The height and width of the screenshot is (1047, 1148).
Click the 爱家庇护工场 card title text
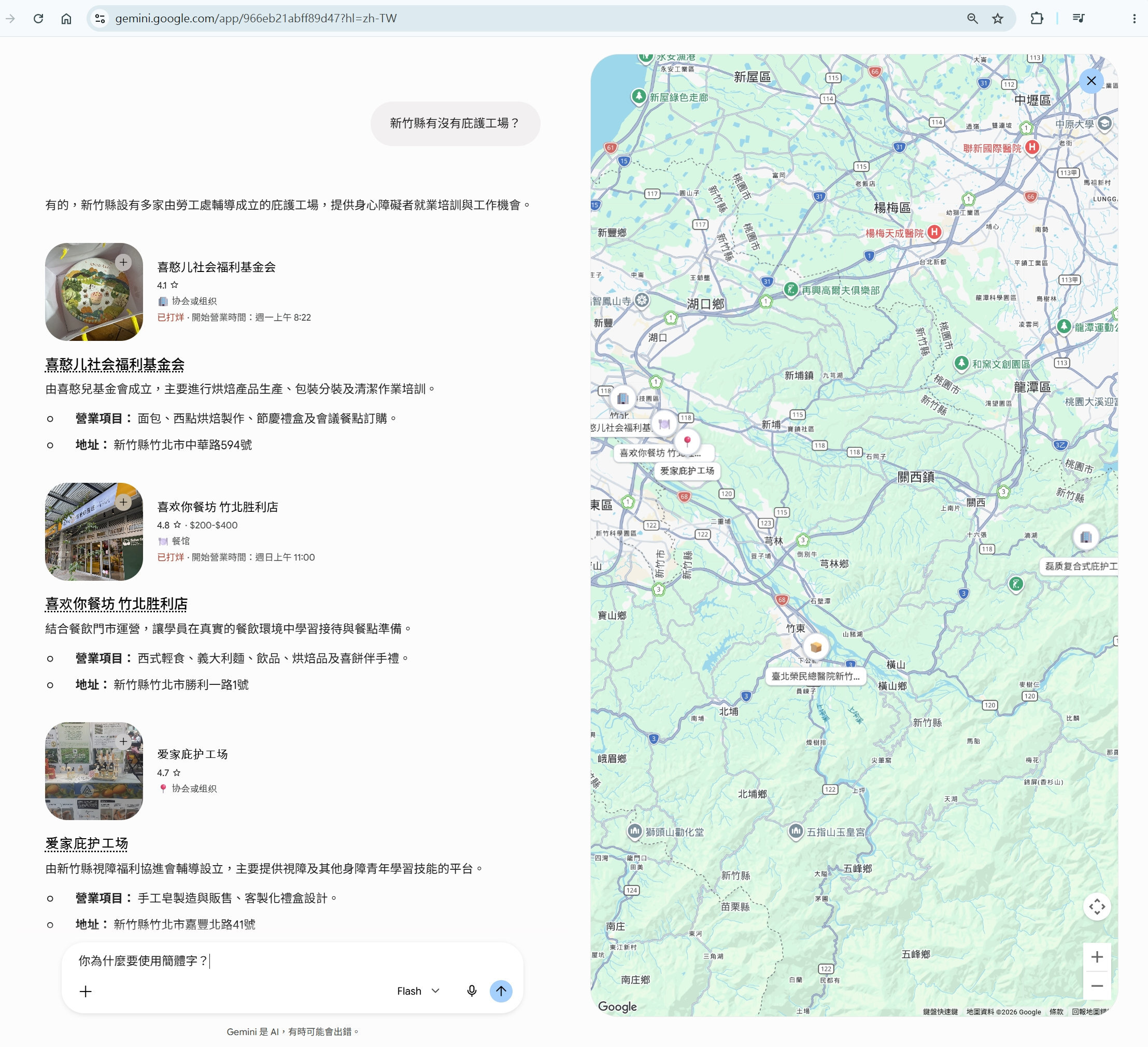click(192, 754)
